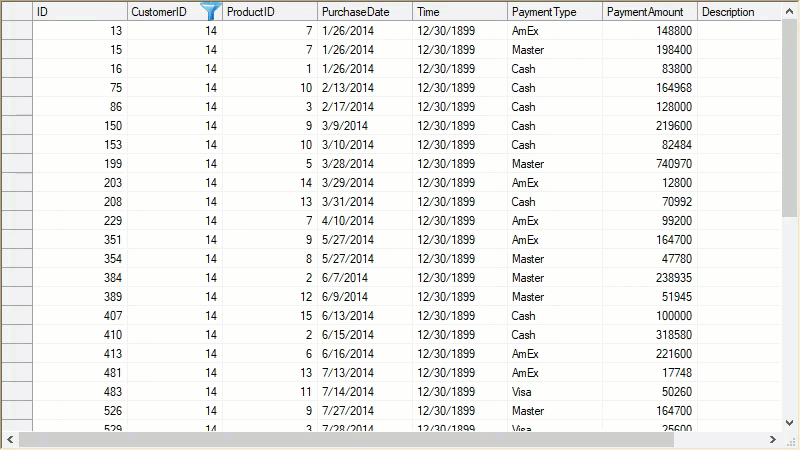This screenshot has height=450, width=800.
Task: Click PaymentAmount cell 198400
Action: pos(649,50)
